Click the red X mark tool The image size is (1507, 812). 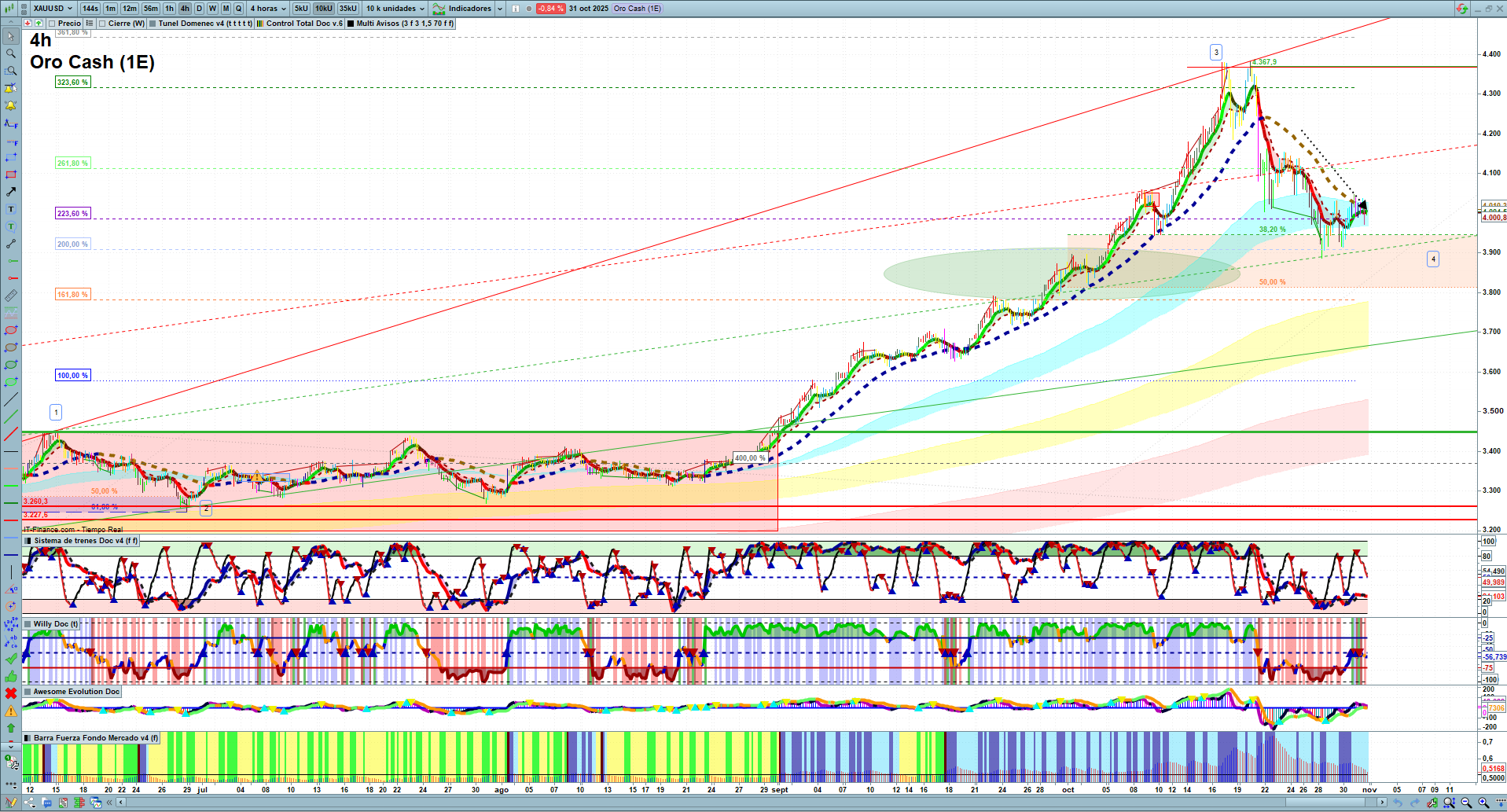coord(11,693)
